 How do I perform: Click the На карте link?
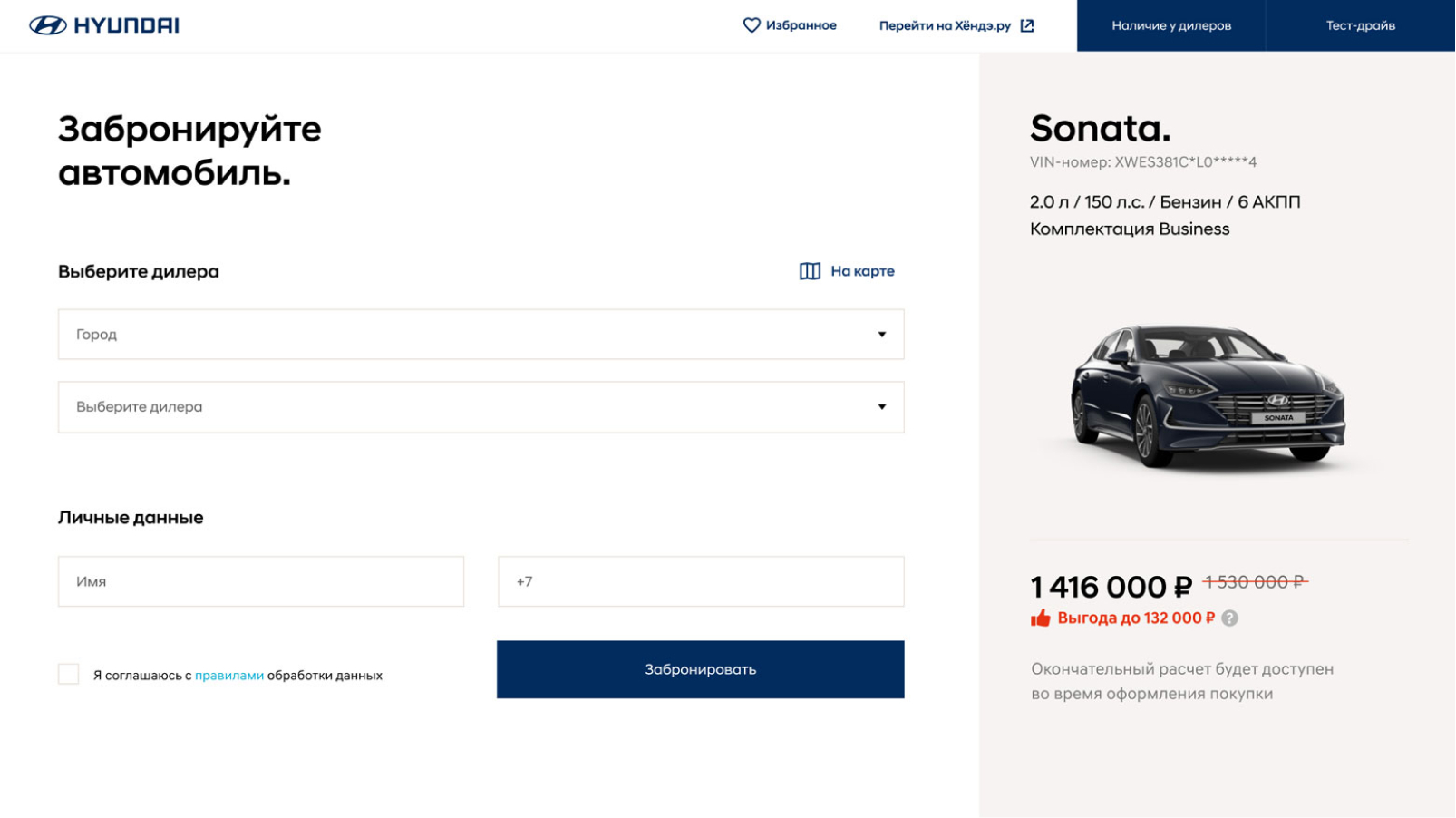pos(862,271)
